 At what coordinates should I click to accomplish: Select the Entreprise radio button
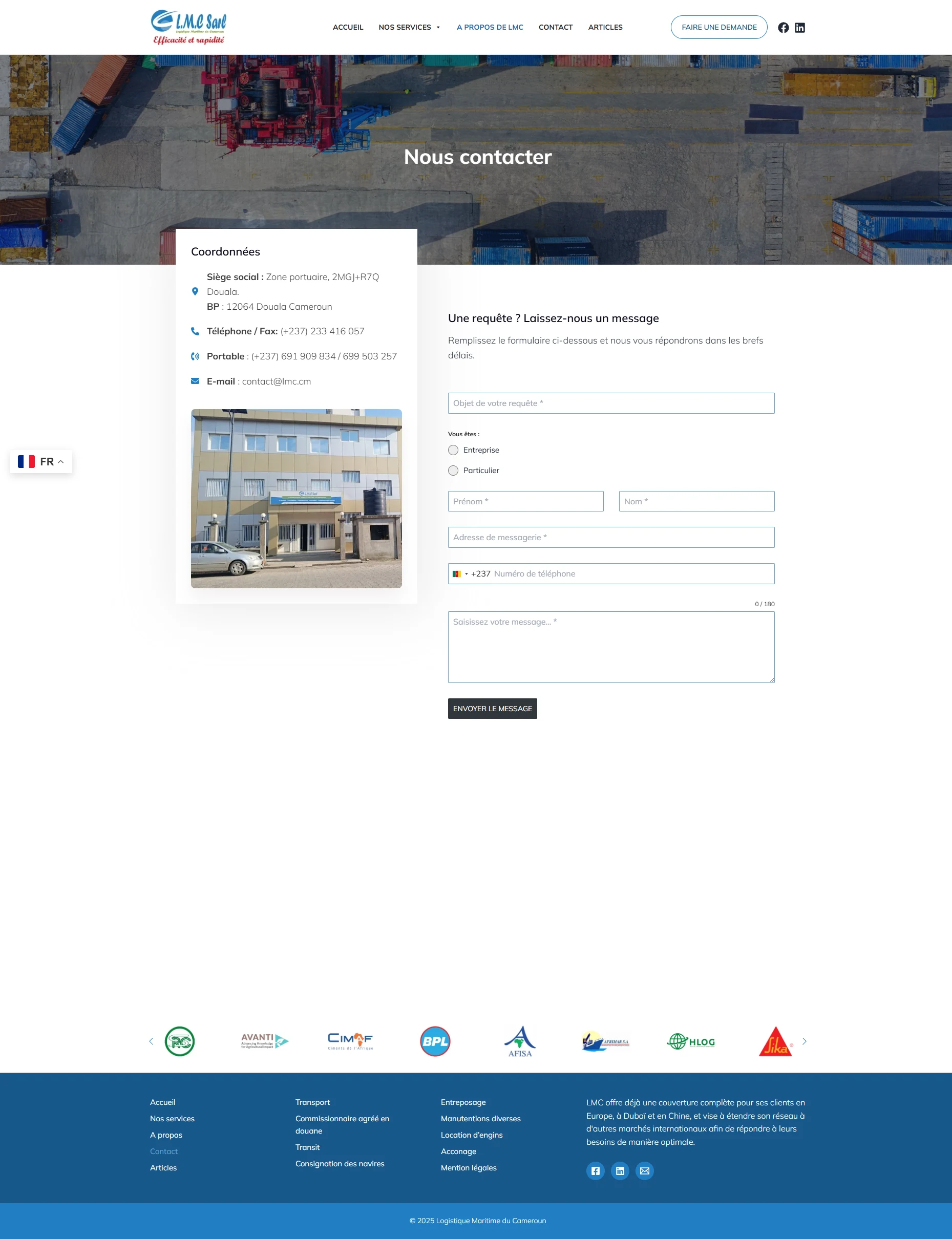[x=453, y=450]
